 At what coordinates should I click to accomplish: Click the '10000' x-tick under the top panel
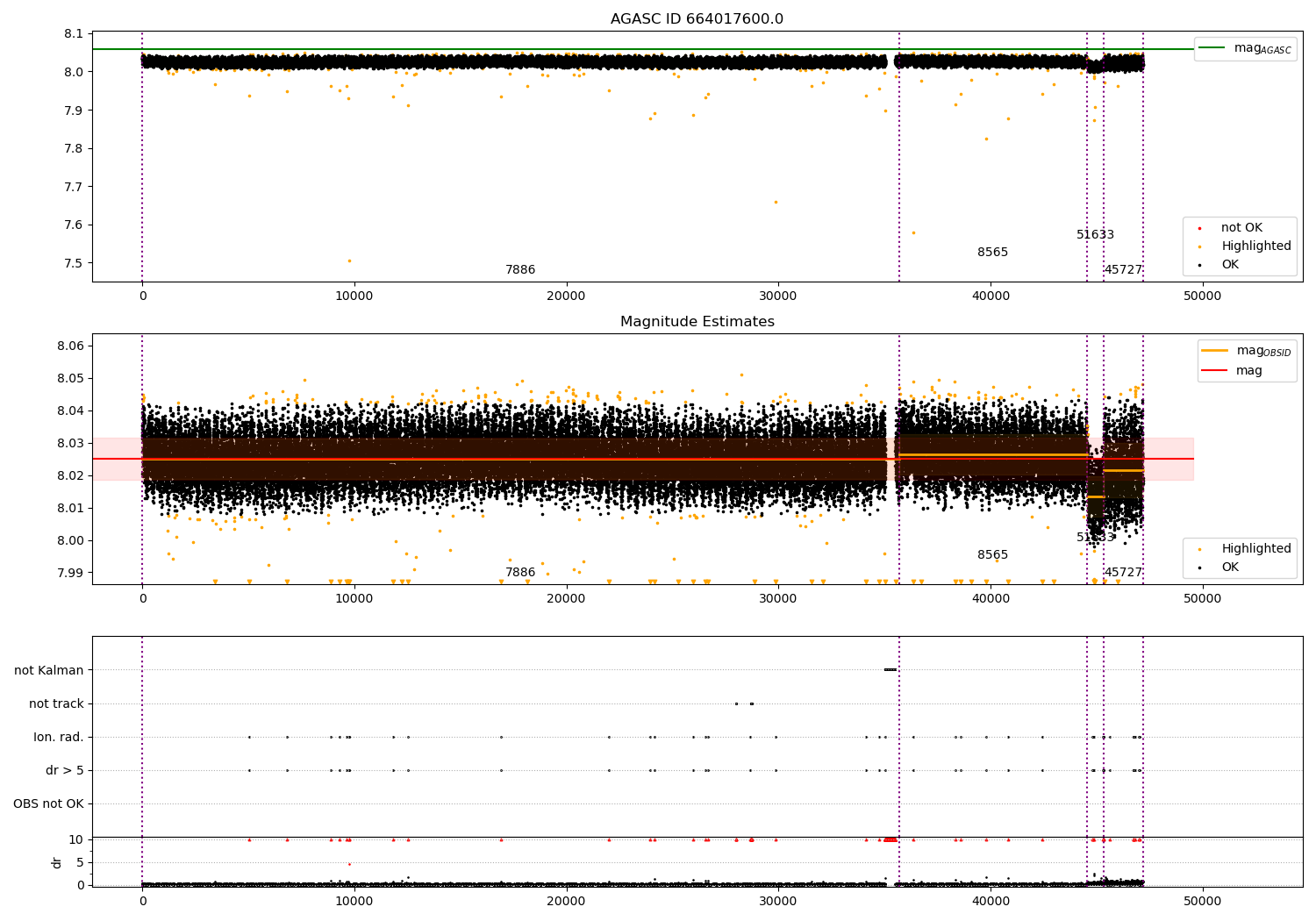pos(354,296)
